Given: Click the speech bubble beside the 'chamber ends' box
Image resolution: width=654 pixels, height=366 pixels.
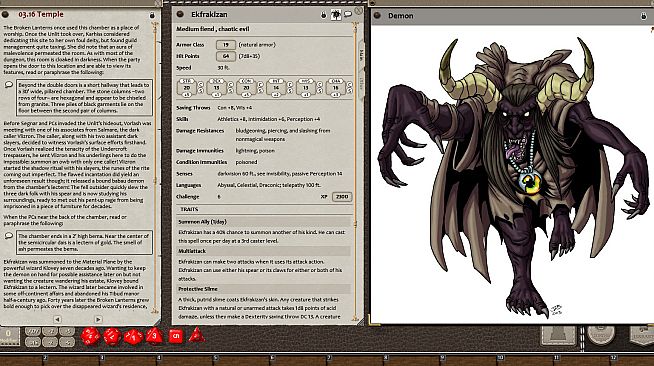Looking at the screenshot, I should click(9, 236).
